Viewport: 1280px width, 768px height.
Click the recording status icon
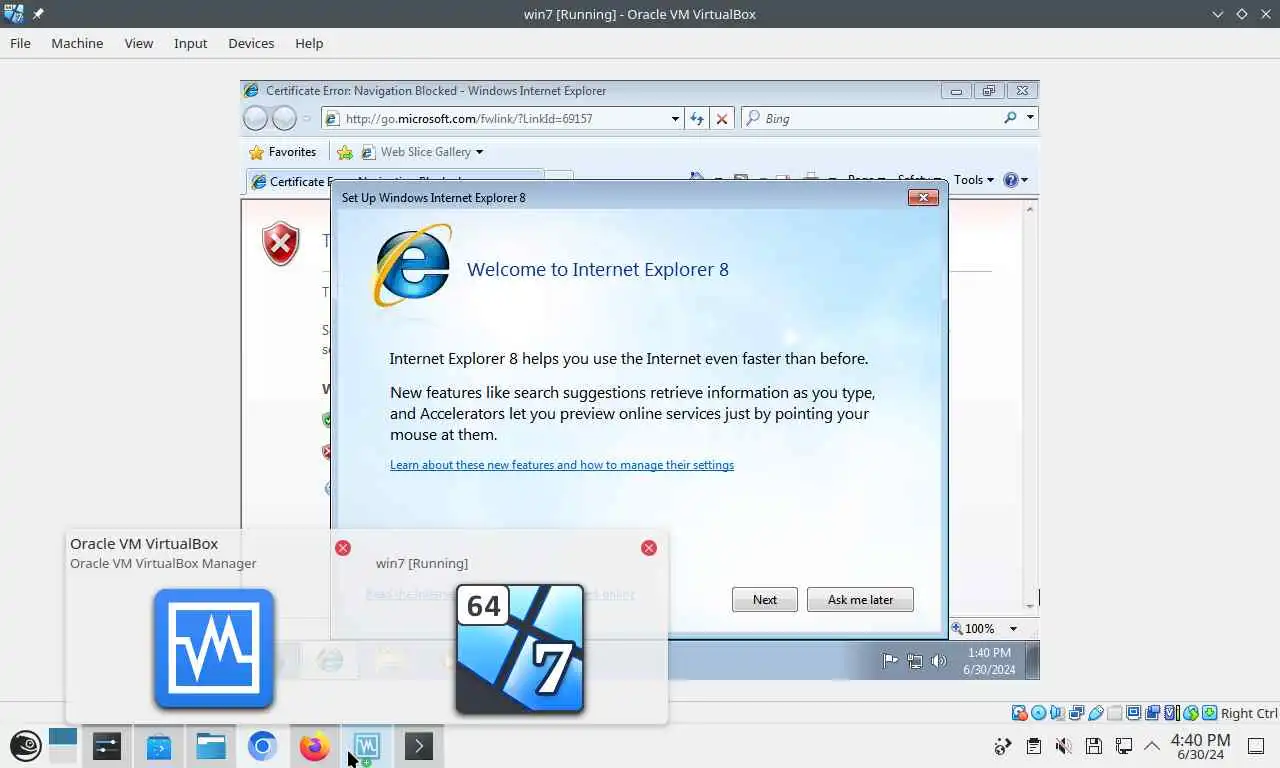click(1152, 713)
